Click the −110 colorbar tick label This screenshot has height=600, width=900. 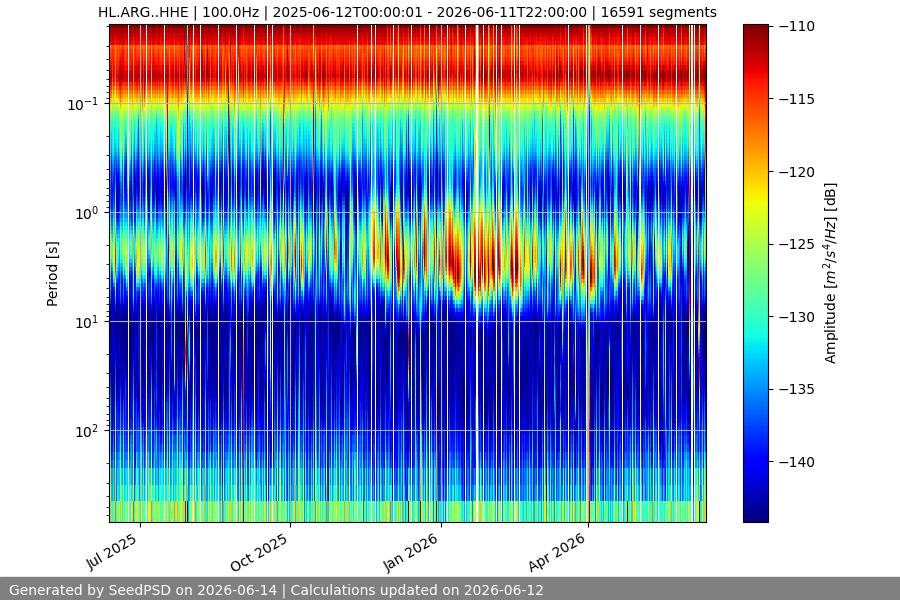pyautogui.click(x=797, y=26)
